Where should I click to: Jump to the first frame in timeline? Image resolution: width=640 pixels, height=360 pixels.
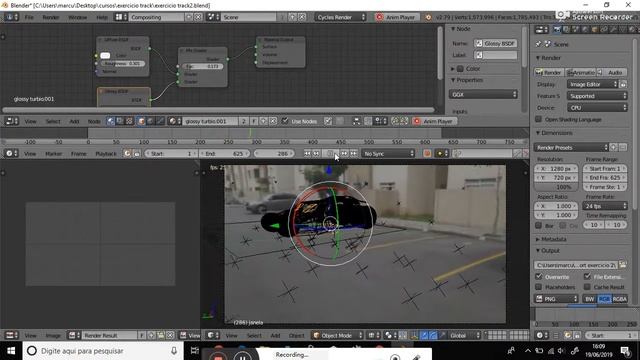[307, 153]
